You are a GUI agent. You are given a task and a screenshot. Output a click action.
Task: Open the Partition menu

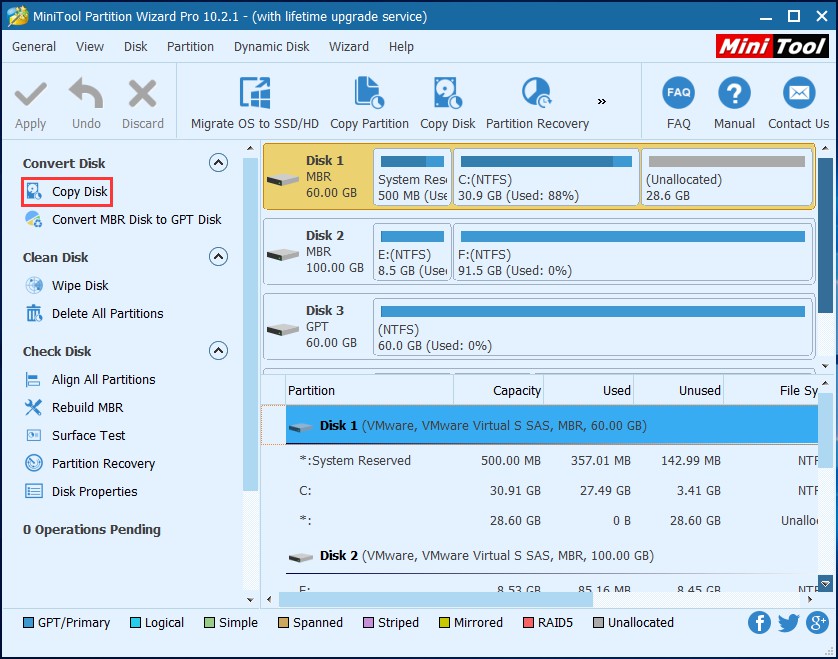pyautogui.click(x=190, y=46)
